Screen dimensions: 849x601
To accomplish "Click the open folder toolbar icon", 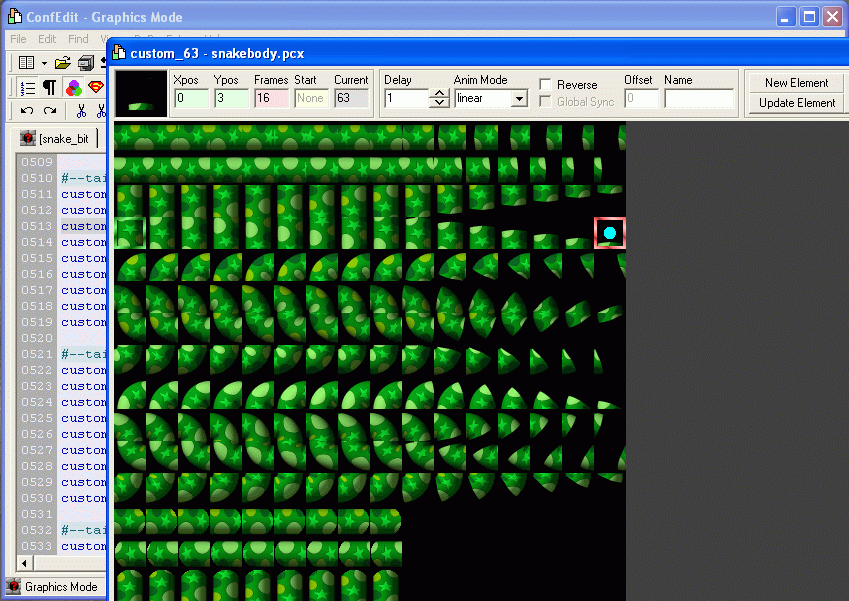I will [x=62, y=63].
